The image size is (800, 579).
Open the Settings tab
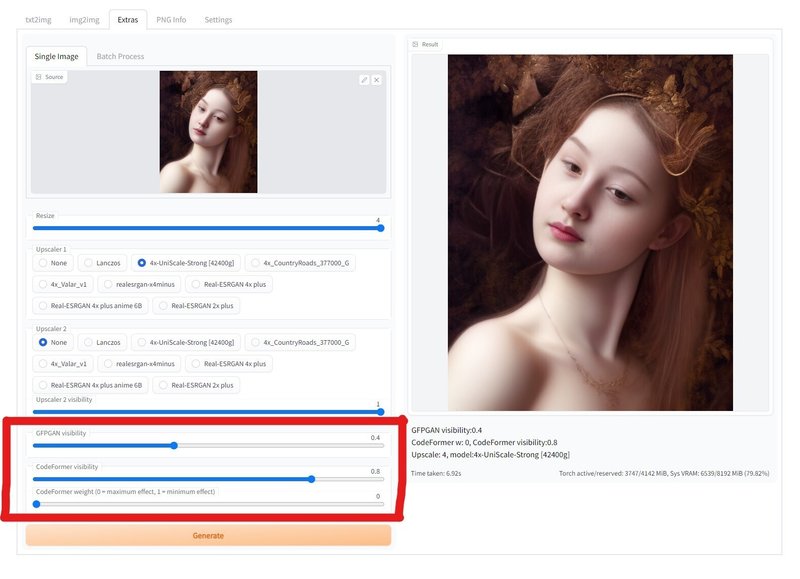pos(220,17)
